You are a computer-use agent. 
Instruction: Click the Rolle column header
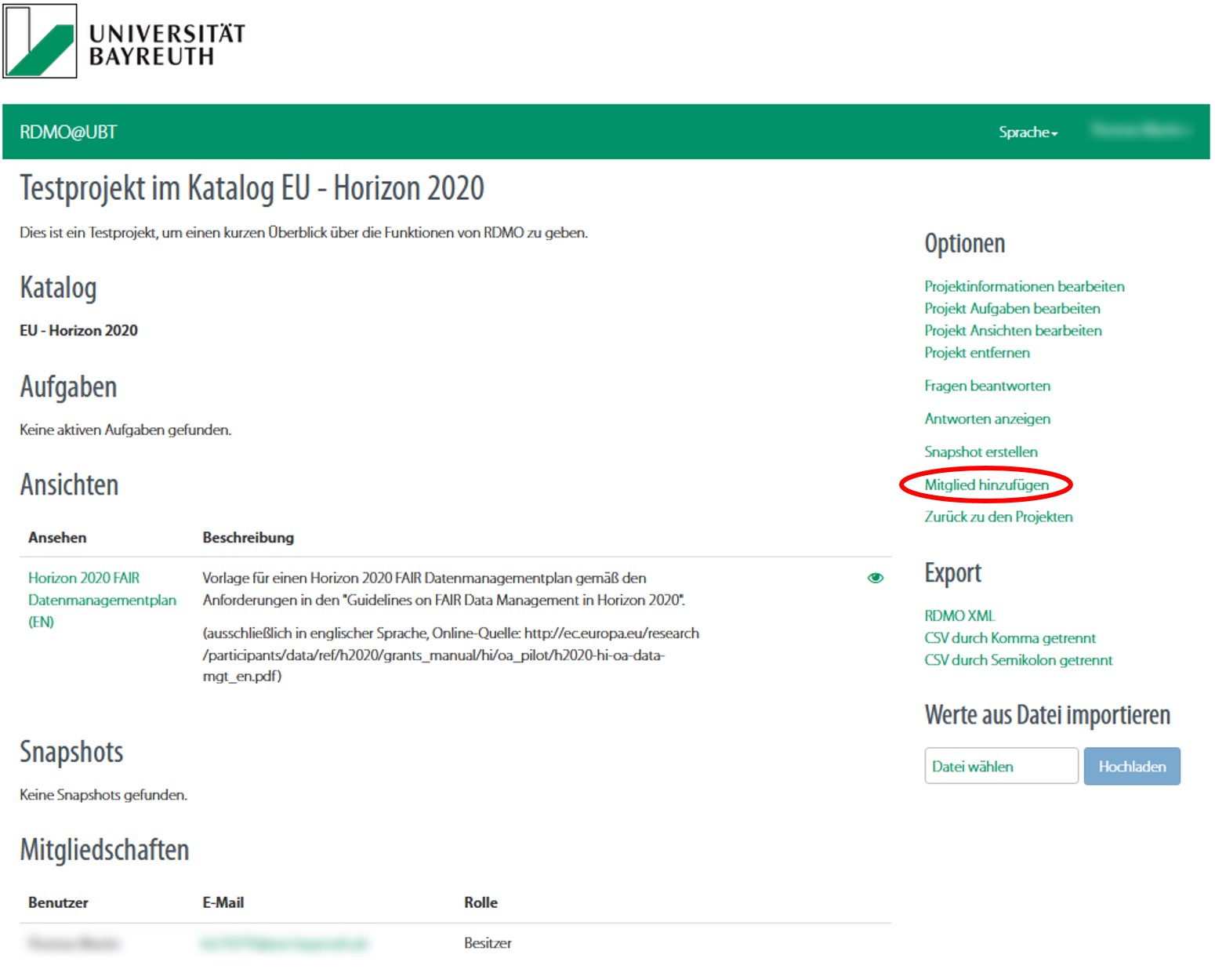pyautogui.click(x=481, y=902)
